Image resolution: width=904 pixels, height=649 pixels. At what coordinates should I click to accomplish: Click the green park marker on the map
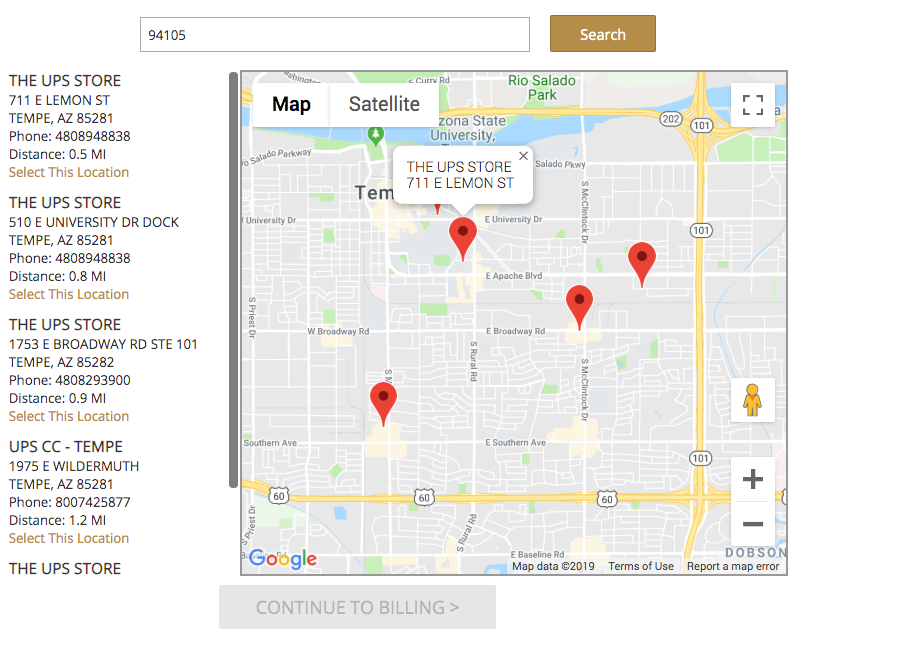coord(376,136)
